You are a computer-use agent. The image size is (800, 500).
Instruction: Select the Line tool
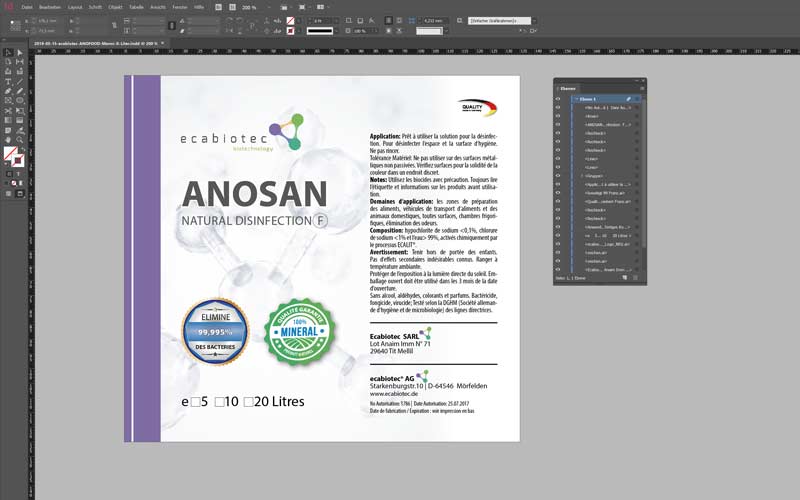tap(19, 82)
